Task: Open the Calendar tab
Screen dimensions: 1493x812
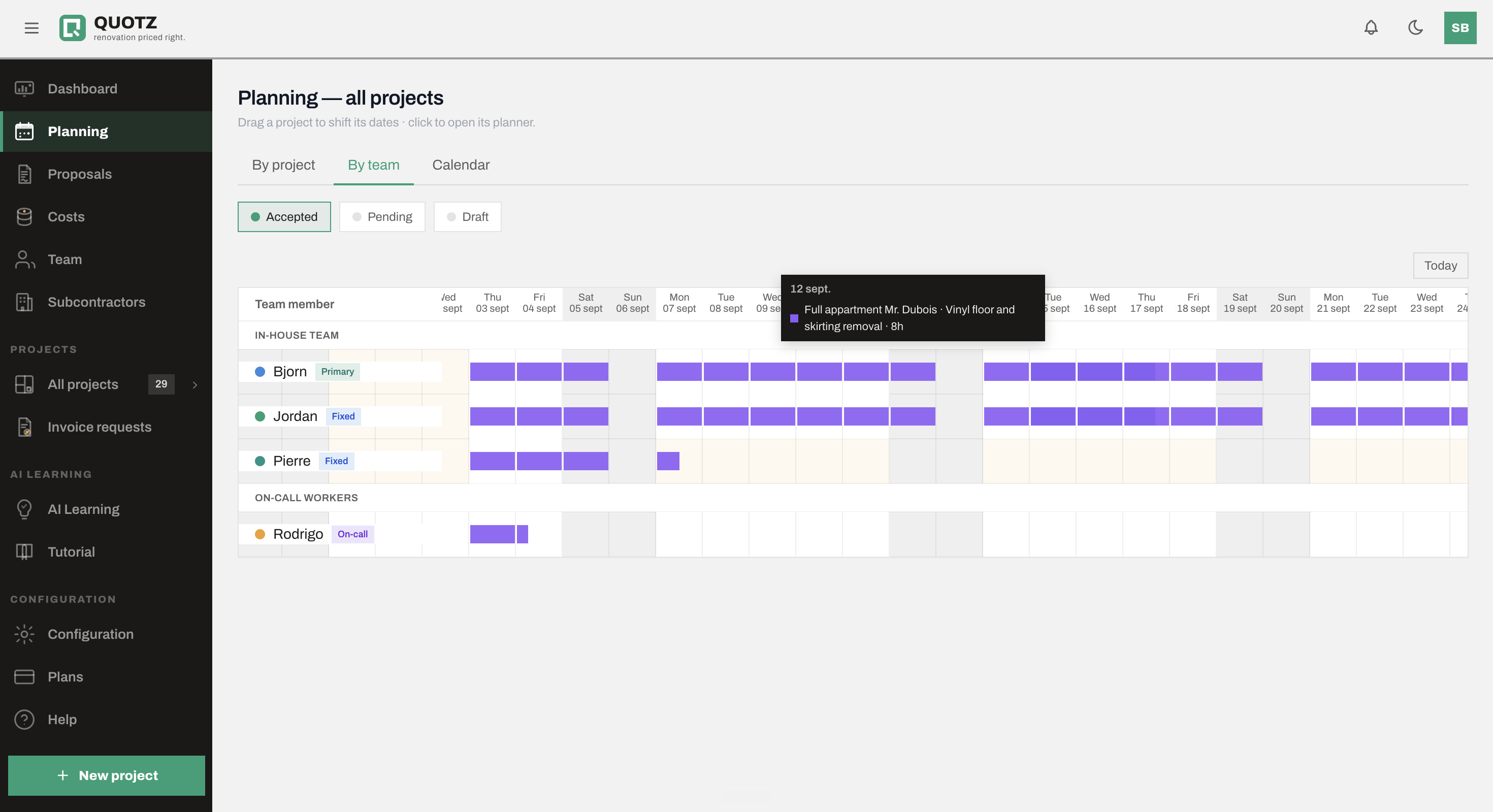Action: pyautogui.click(x=461, y=165)
